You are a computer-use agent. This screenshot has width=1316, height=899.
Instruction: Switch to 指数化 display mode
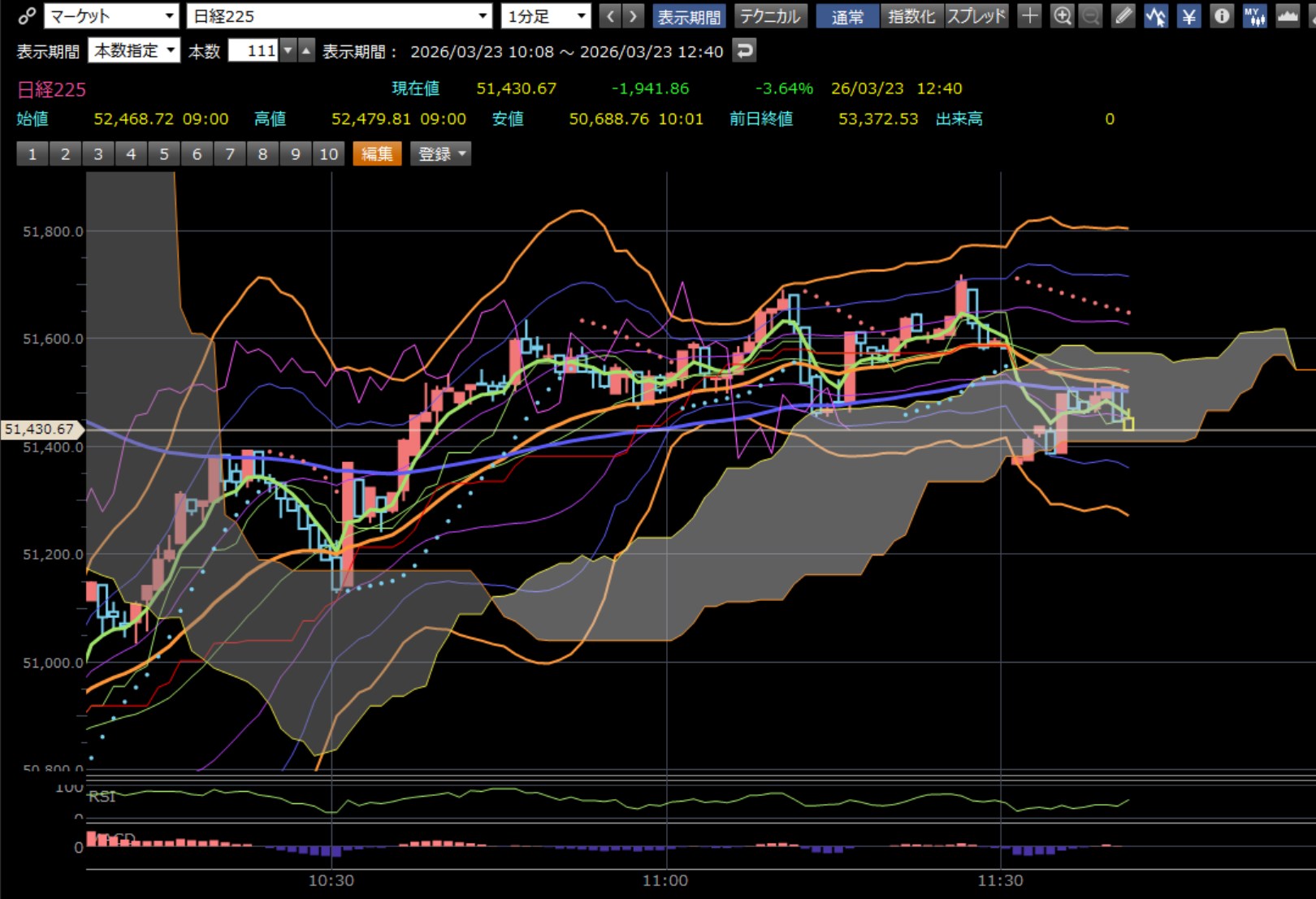click(911, 16)
